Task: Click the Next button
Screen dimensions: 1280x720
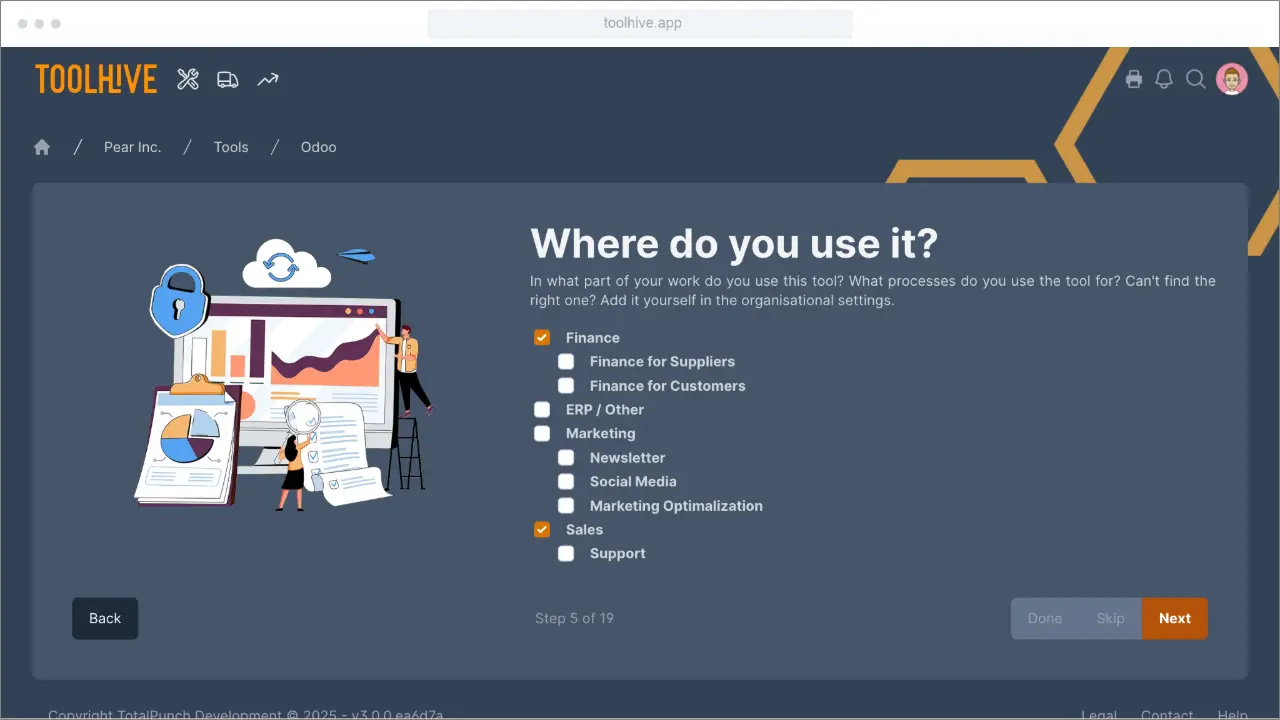Action: (1175, 618)
